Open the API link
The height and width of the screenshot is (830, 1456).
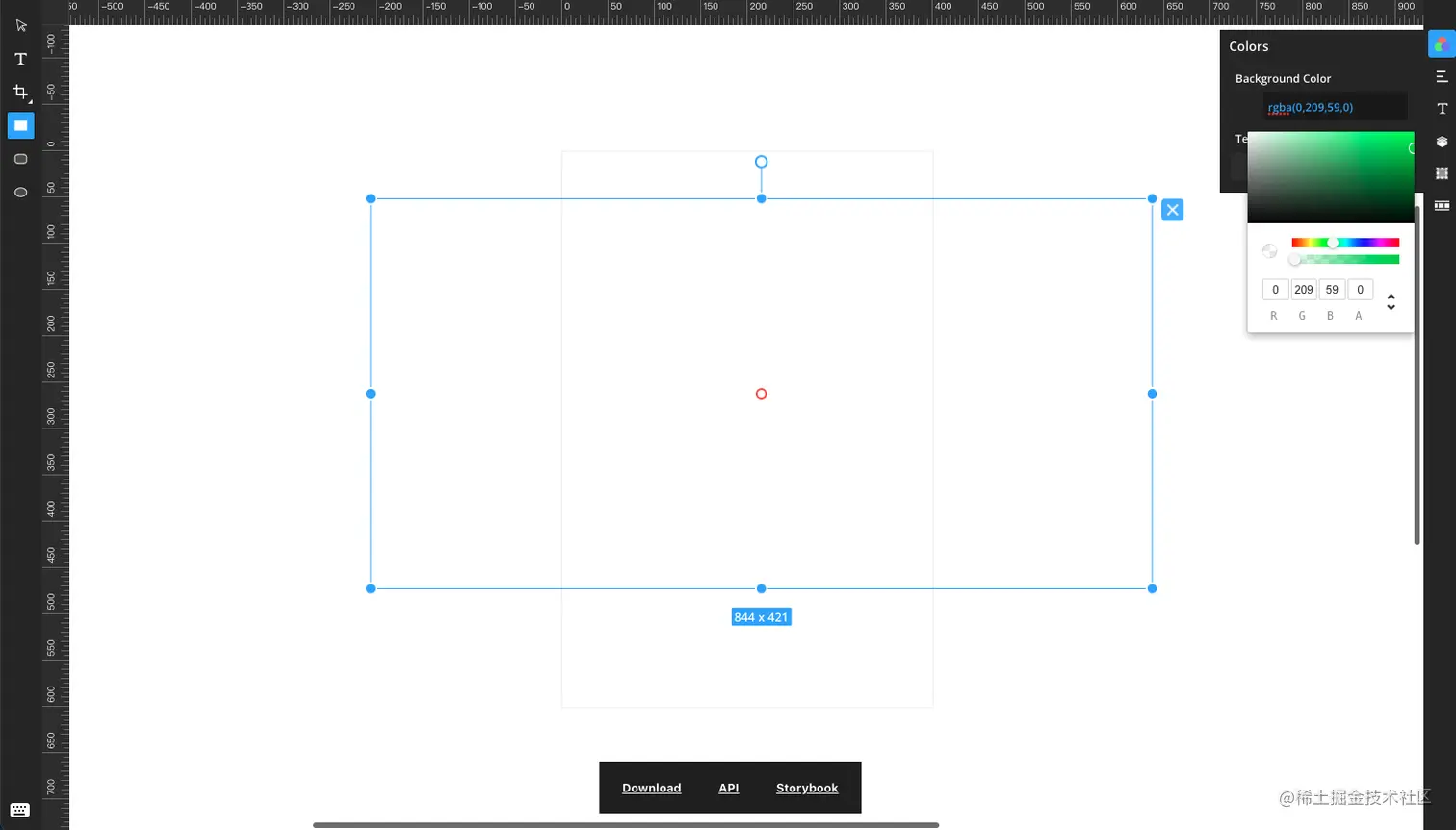point(729,788)
